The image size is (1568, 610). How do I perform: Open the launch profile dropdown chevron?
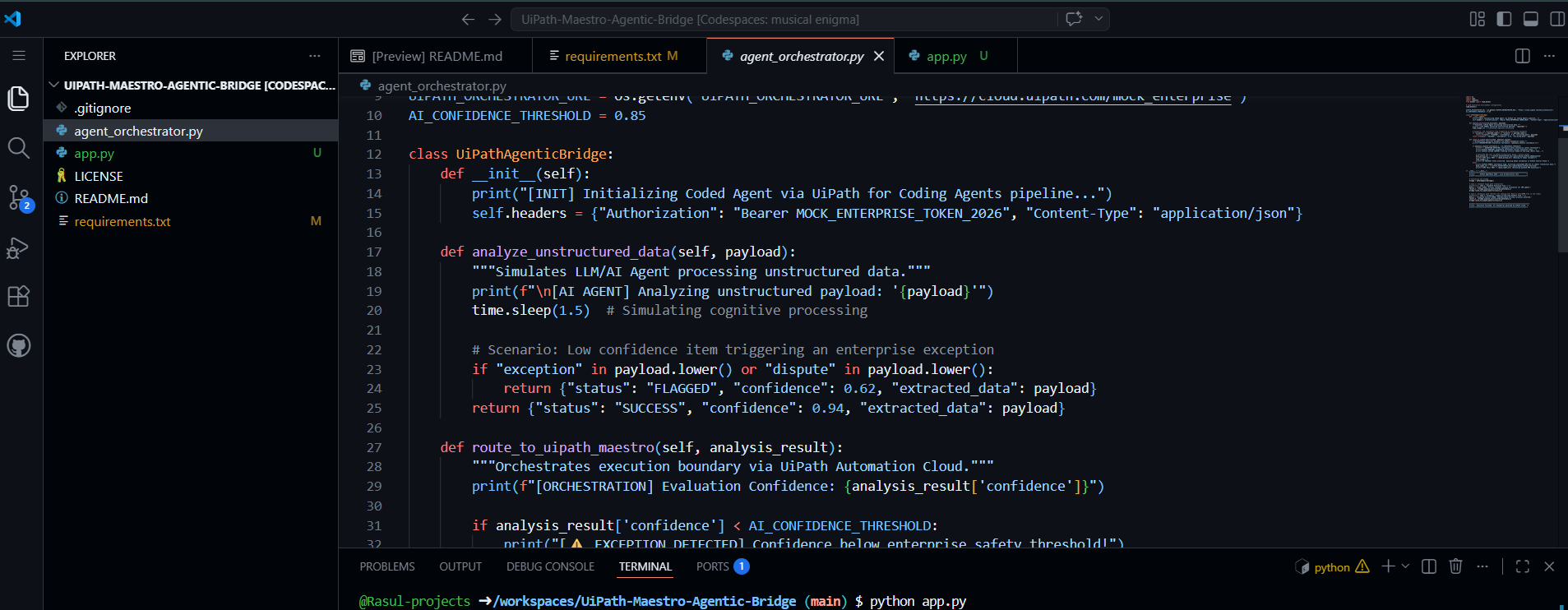pos(1405,566)
